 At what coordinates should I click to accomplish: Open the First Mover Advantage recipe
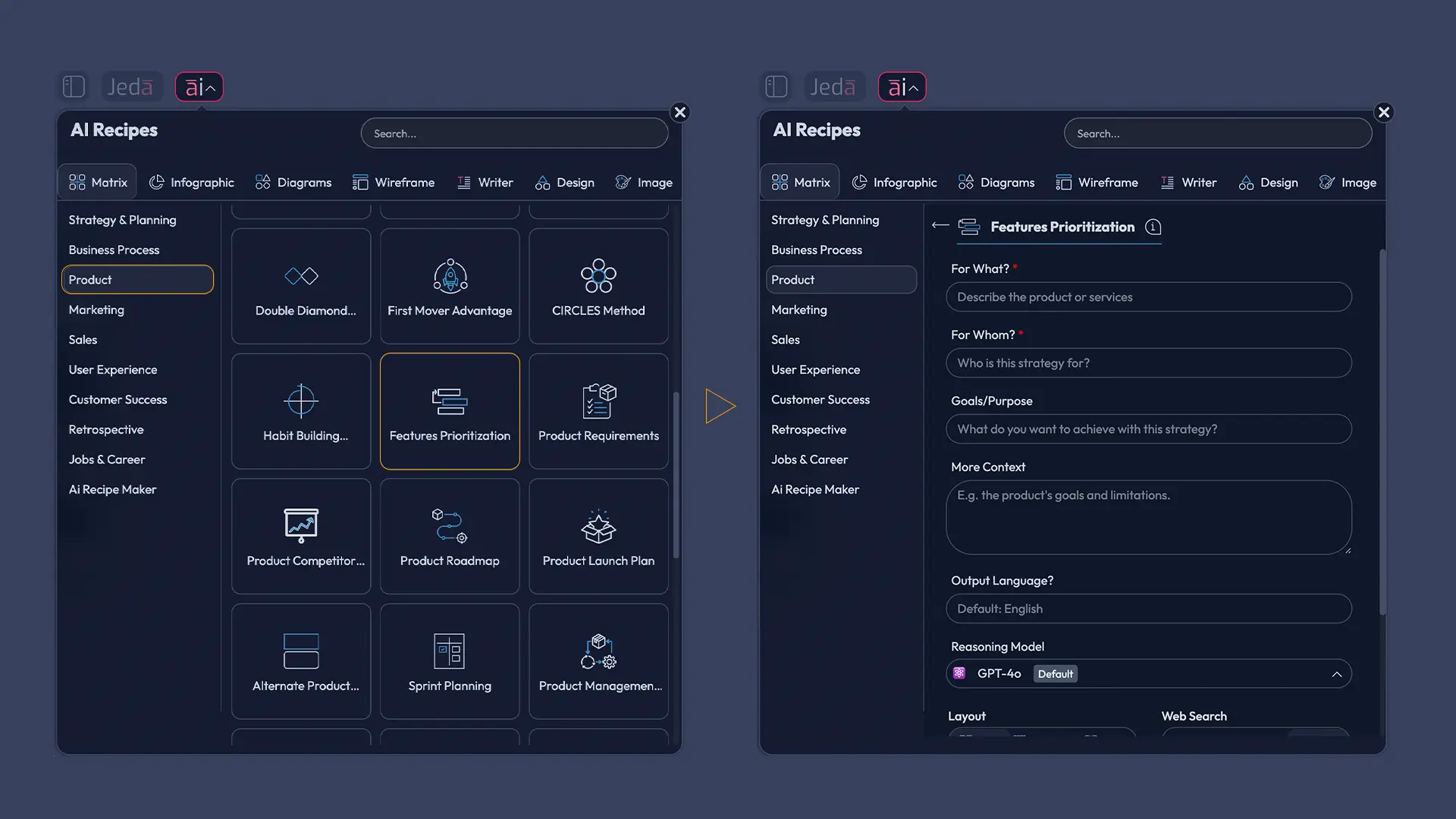pyautogui.click(x=449, y=286)
